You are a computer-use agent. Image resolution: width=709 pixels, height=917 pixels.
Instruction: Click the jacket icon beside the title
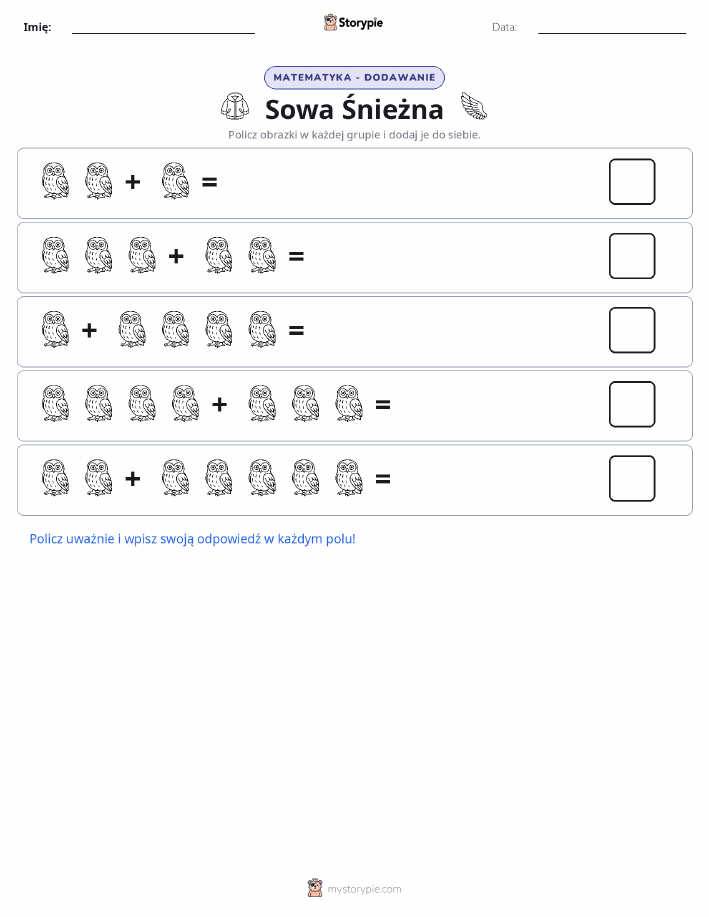[235, 107]
